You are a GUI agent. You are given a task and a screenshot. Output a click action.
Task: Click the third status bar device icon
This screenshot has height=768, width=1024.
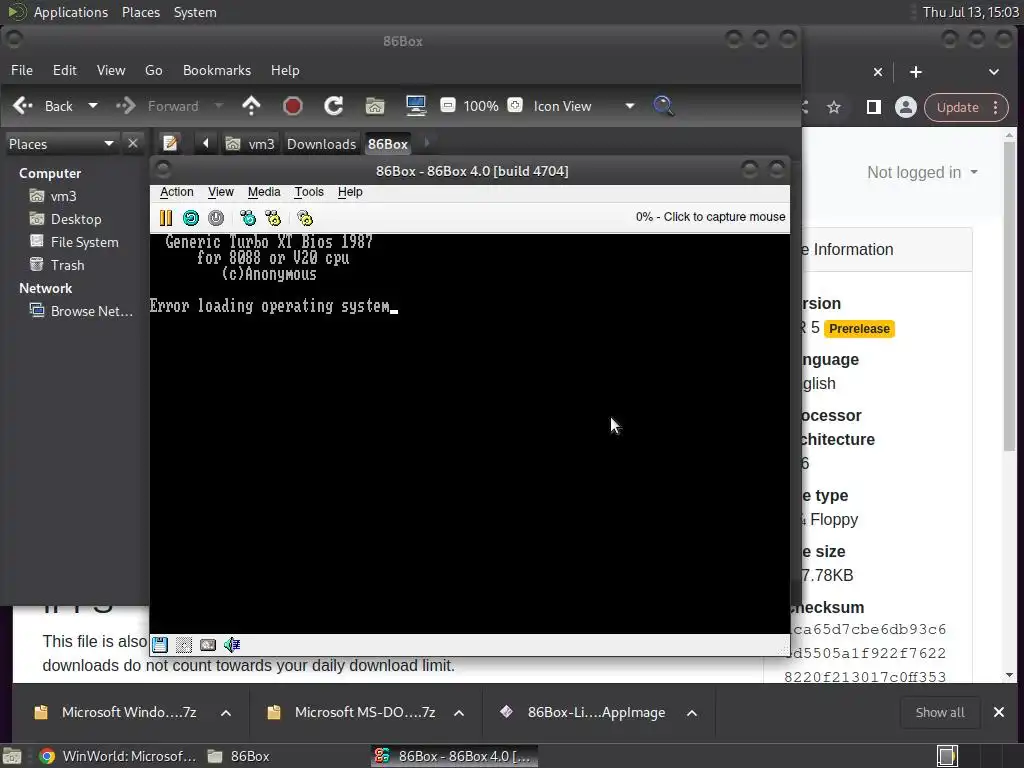208,645
